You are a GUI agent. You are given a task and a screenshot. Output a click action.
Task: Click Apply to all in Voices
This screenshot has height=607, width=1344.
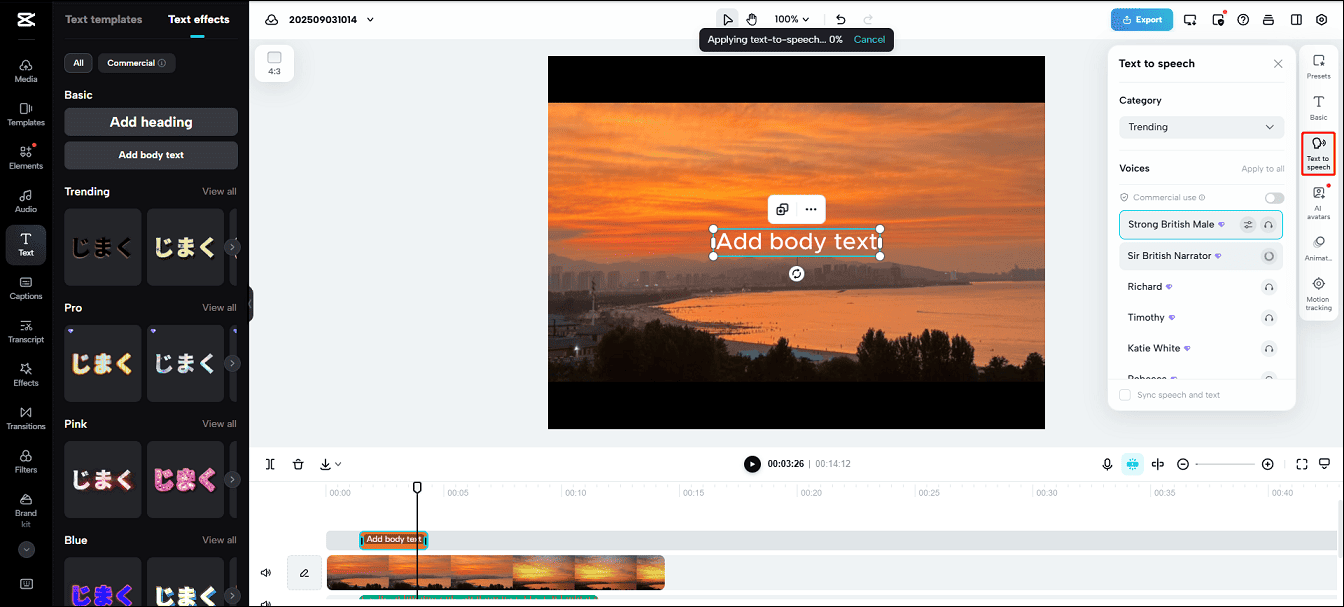(x=1263, y=169)
